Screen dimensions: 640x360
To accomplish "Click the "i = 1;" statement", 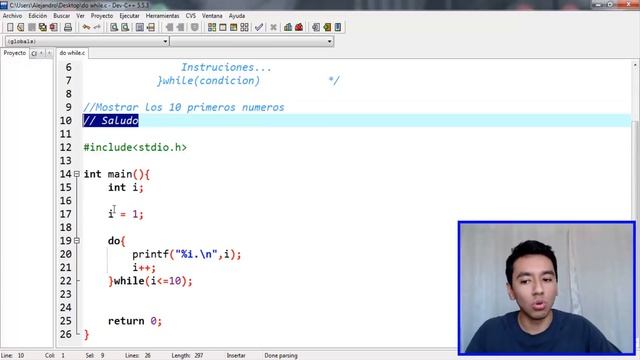I will tap(126, 214).
